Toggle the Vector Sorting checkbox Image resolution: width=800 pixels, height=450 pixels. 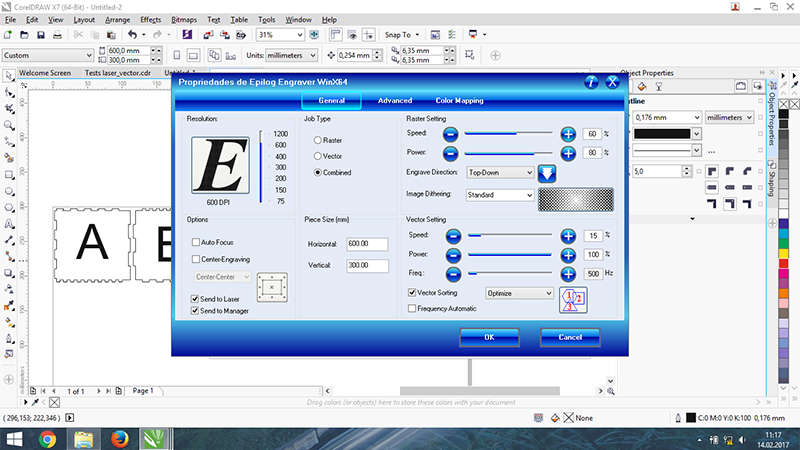(x=412, y=292)
